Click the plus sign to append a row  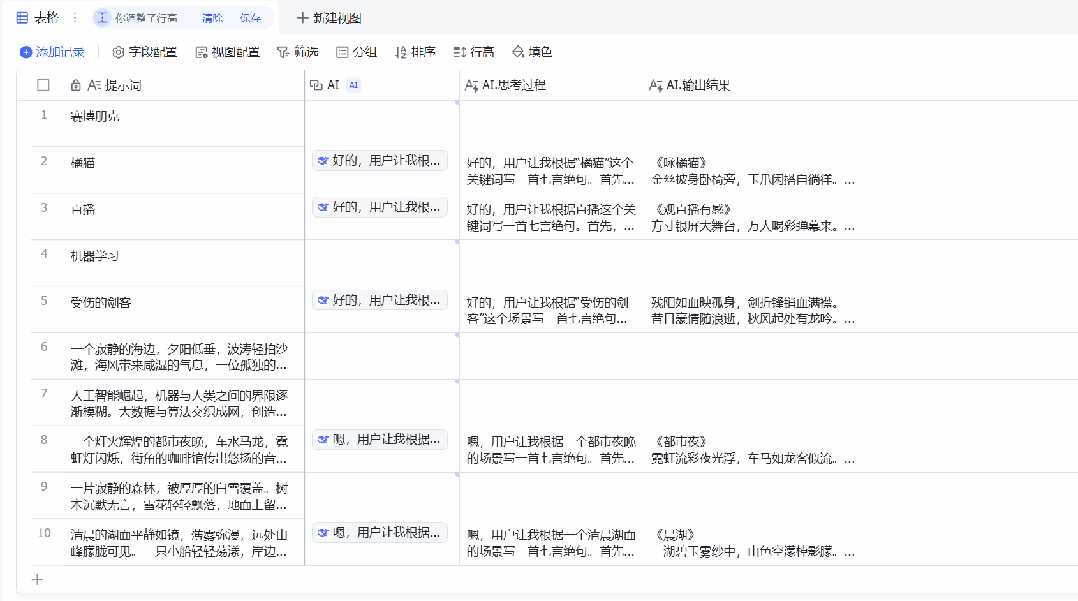36,578
